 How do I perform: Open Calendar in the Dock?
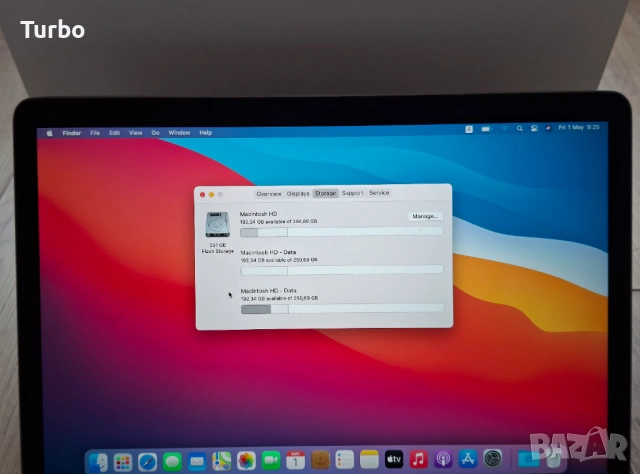click(x=296, y=460)
